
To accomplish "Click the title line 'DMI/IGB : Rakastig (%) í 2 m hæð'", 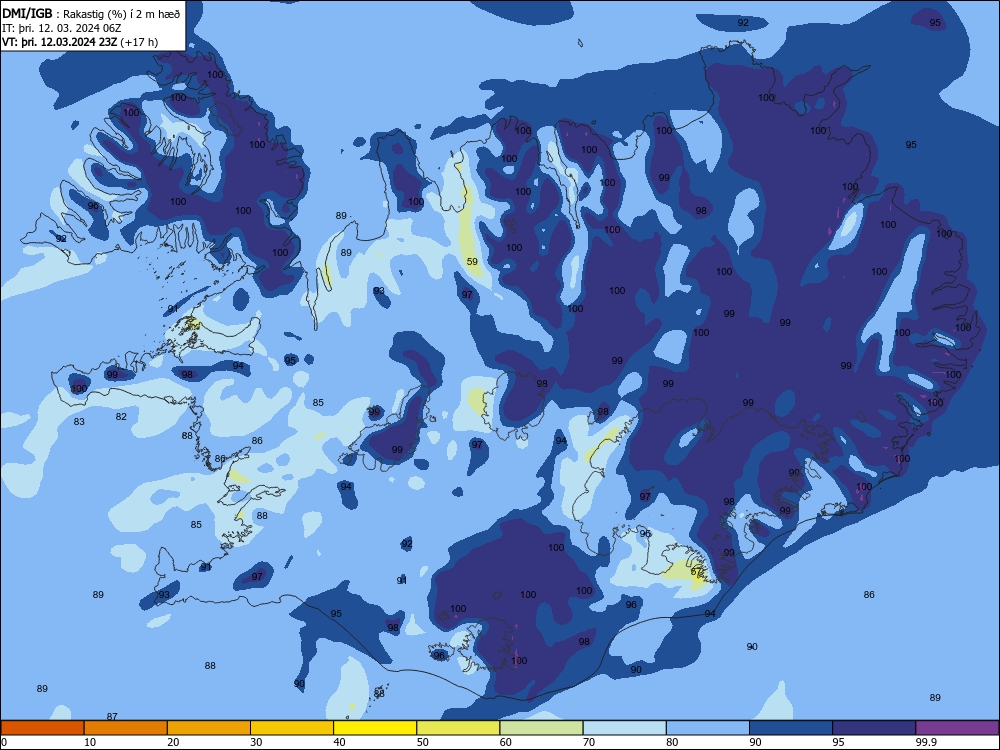I will click(x=91, y=14).
